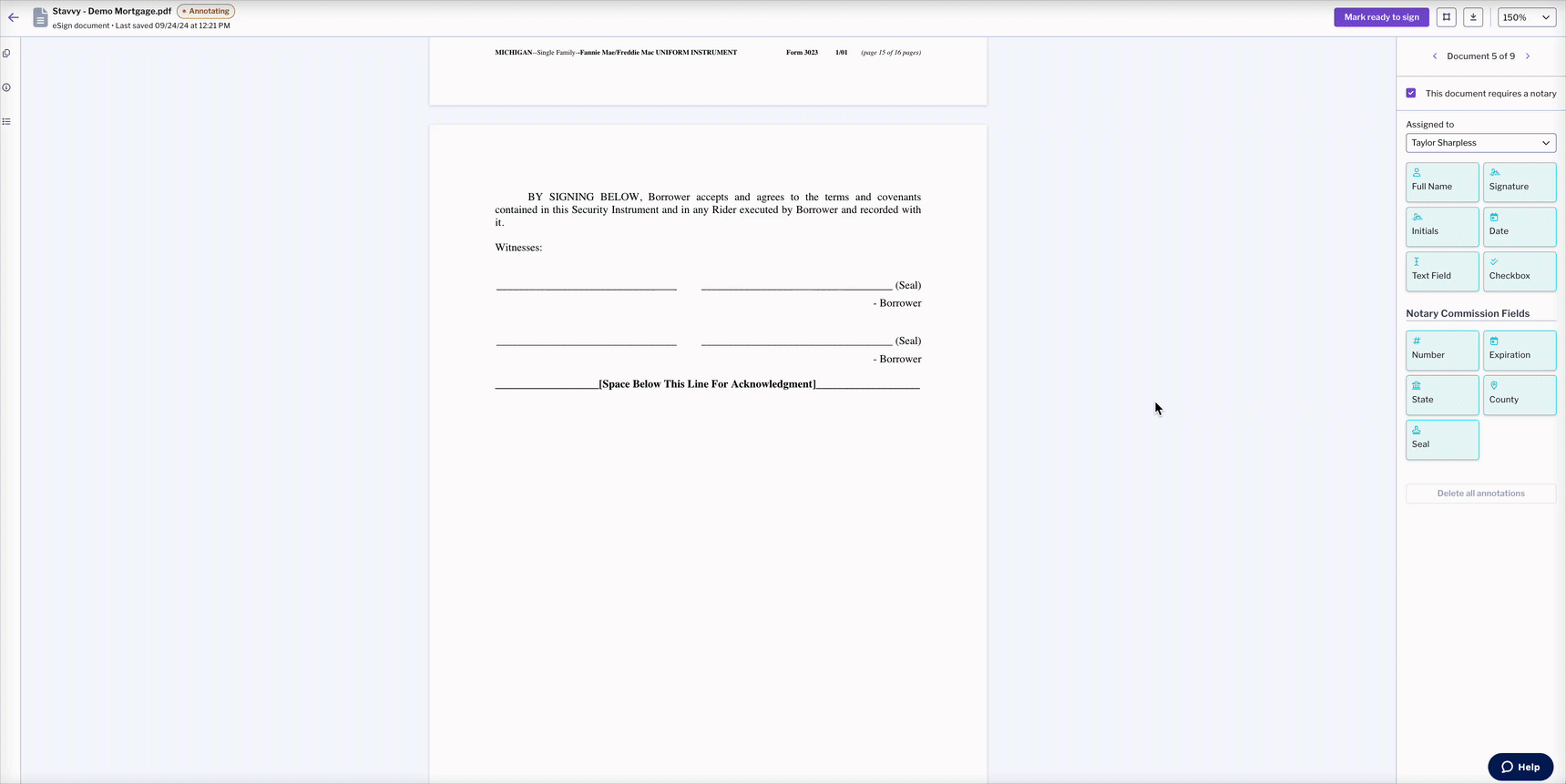Click the 'Form 3023' footer text
Viewport: 1566px width, 784px height.
(802, 53)
